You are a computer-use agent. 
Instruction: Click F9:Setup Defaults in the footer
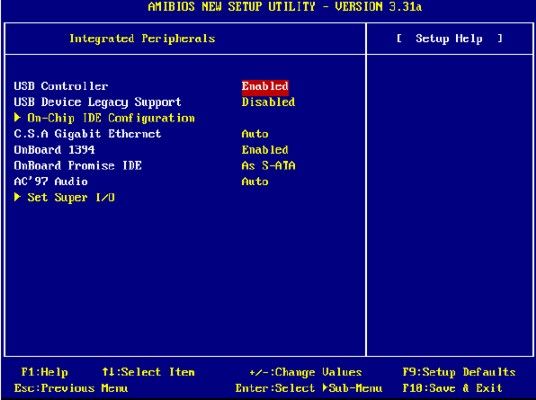pos(459,372)
